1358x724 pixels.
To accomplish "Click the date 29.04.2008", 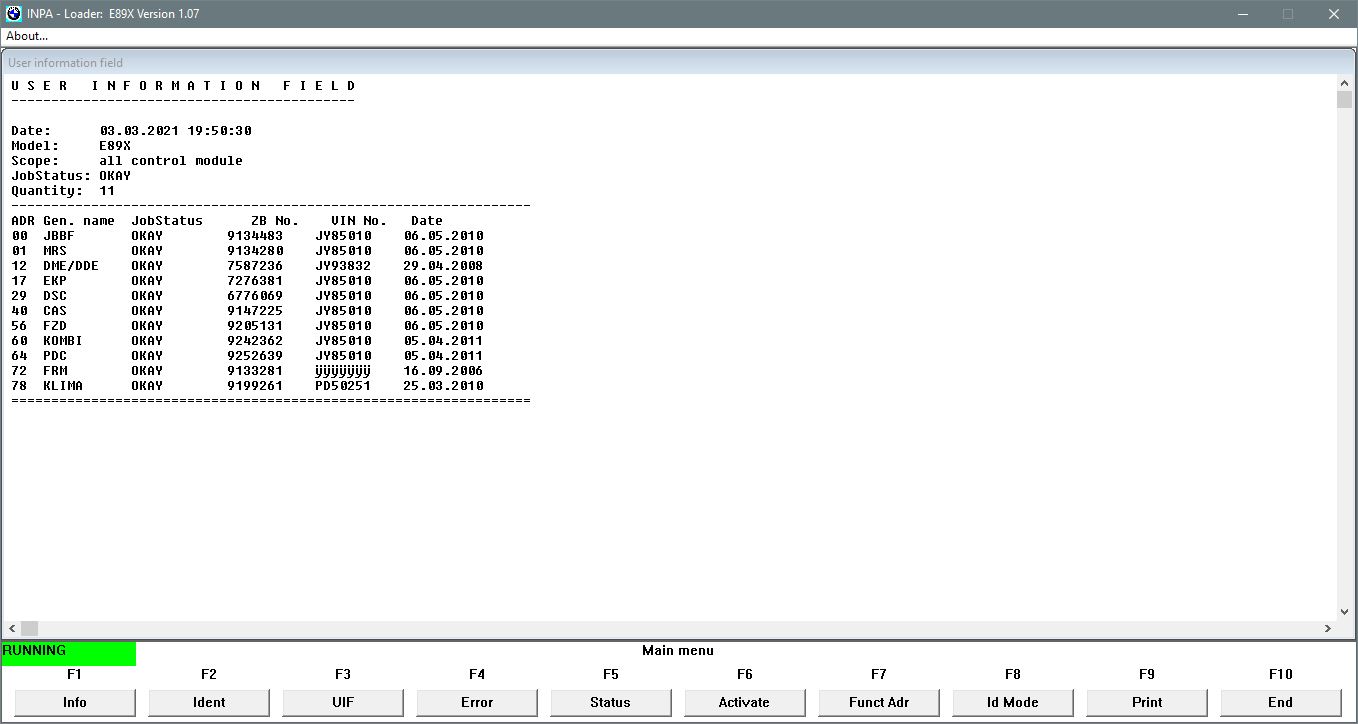I will [x=443, y=266].
